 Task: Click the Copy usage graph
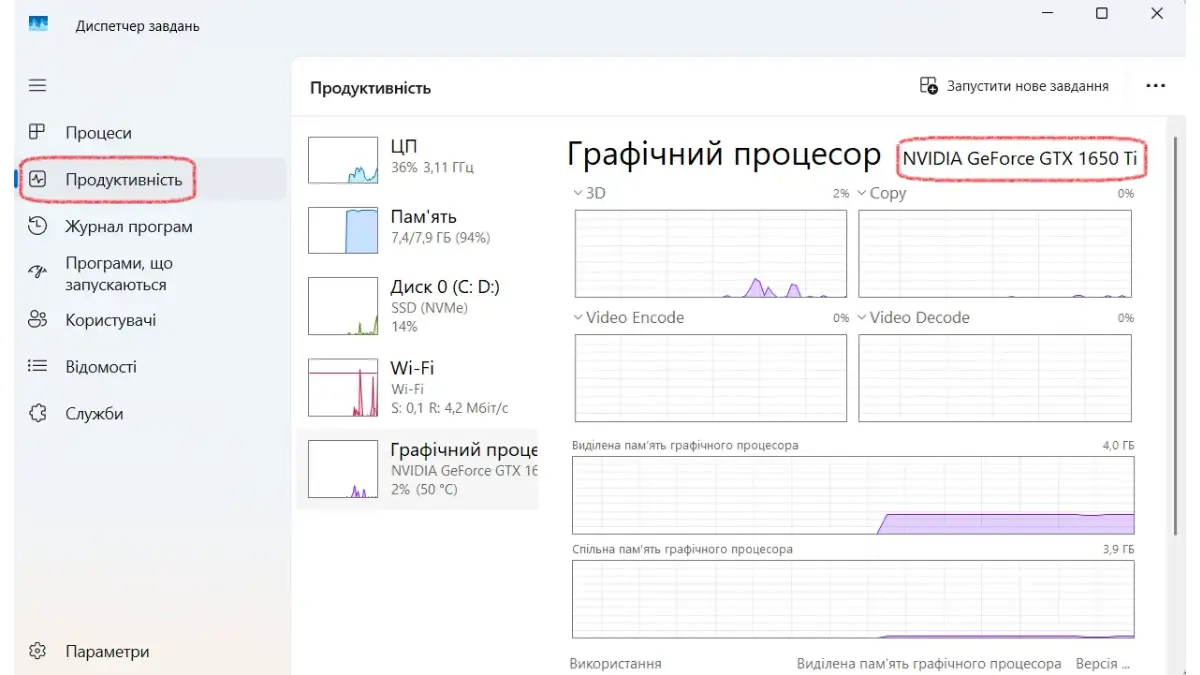point(996,254)
